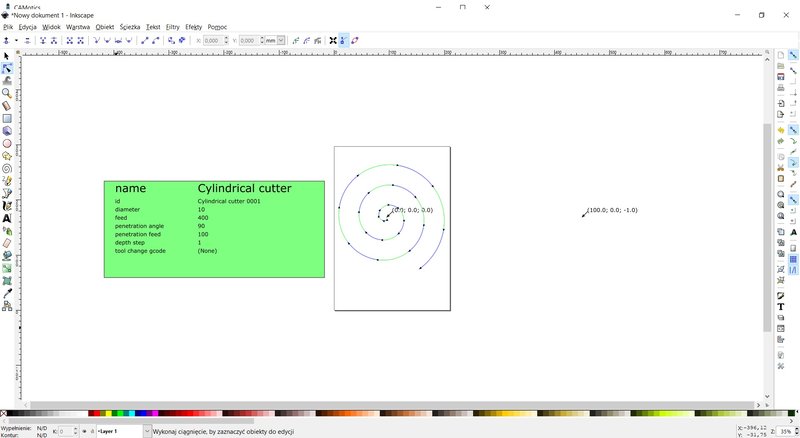Click New document icon in commands bar
Viewport: 800px width, 438px height.
[781, 55]
